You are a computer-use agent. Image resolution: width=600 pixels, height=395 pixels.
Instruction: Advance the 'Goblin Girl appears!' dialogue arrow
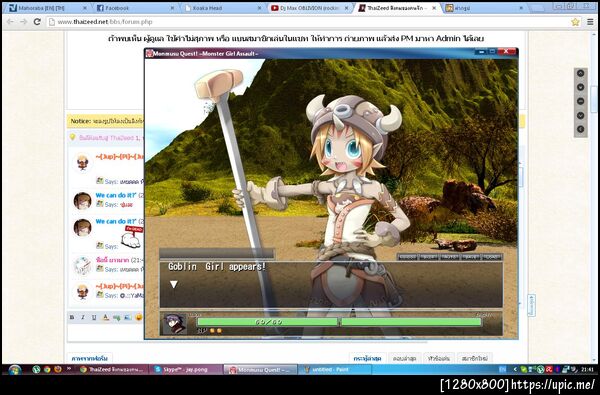click(174, 284)
